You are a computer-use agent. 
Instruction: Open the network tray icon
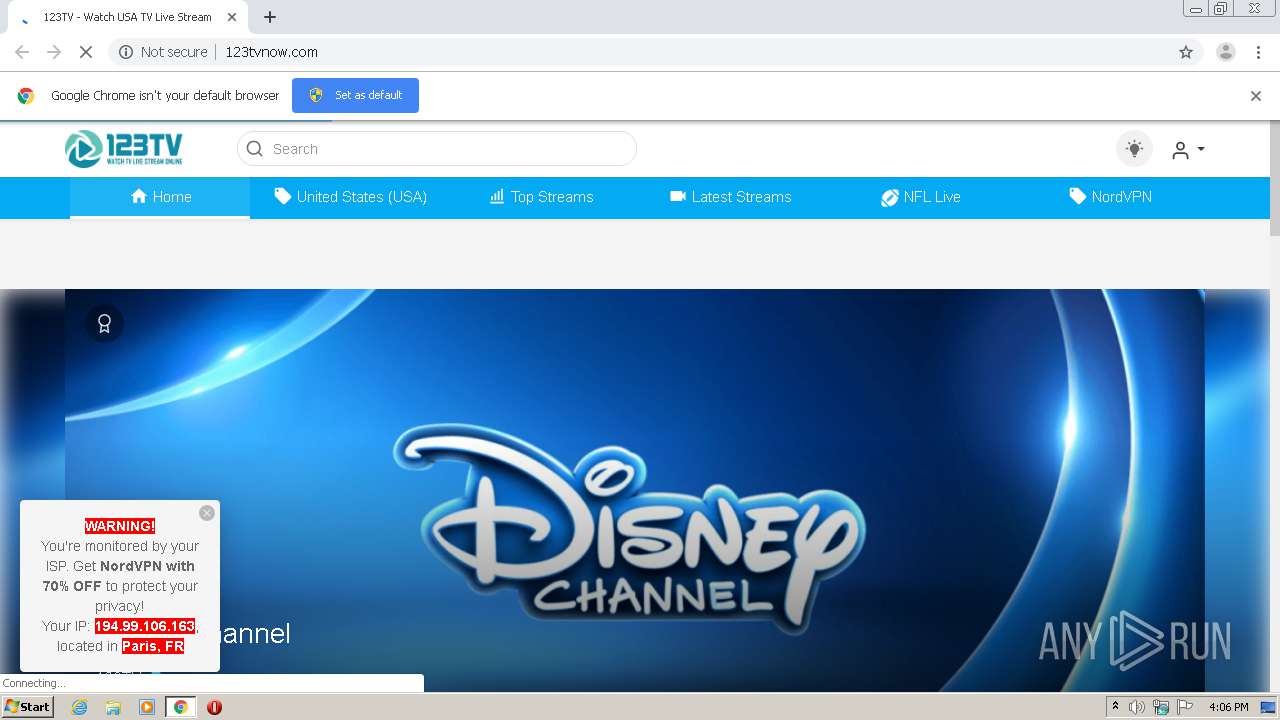pyautogui.click(x=1161, y=707)
